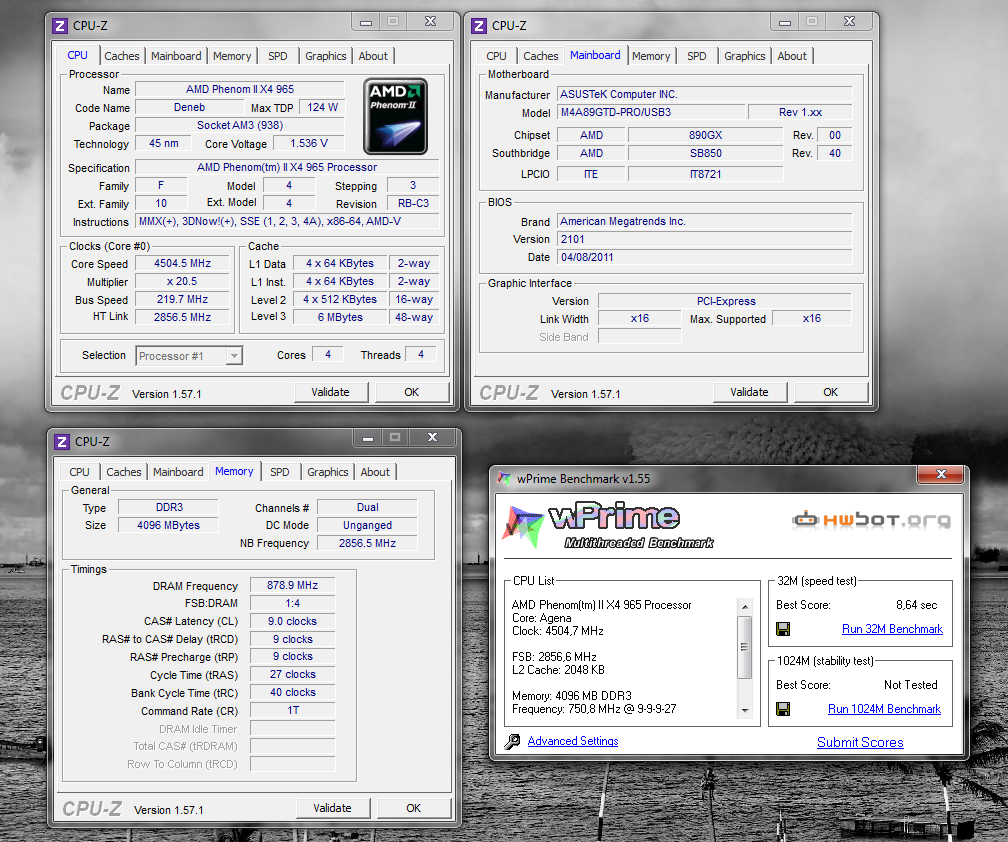Click the CPU List scrollbar thumb
The image size is (1008, 842).
(x=745, y=647)
